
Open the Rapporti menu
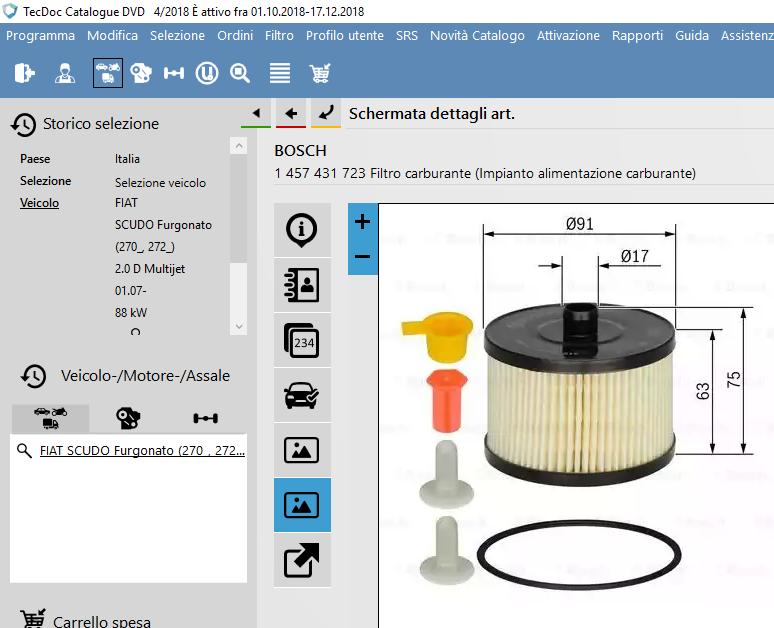coord(637,36)
